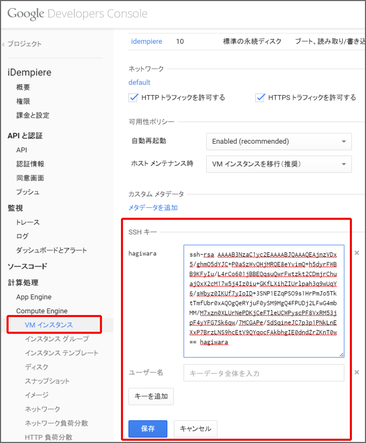Open the iDempiere project heading

click(x=29, y=72)
